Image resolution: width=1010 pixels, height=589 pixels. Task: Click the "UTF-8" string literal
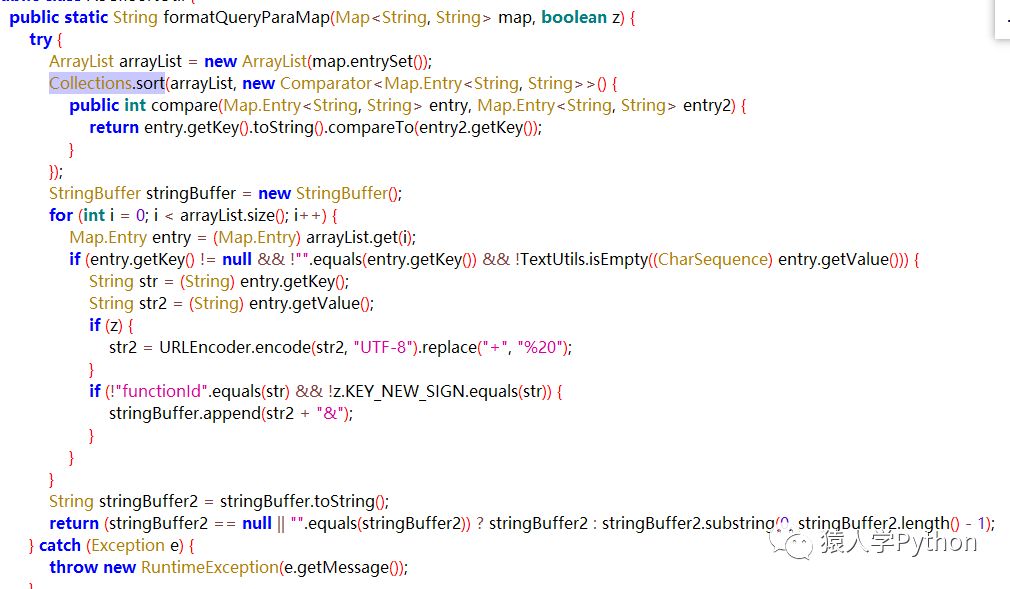click(383, 347)
